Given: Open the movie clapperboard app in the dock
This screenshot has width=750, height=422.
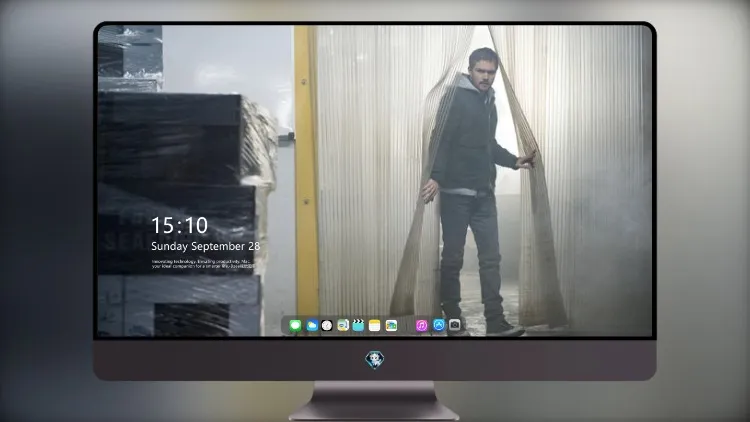Looking at the screenshot, I should (358, 326).
